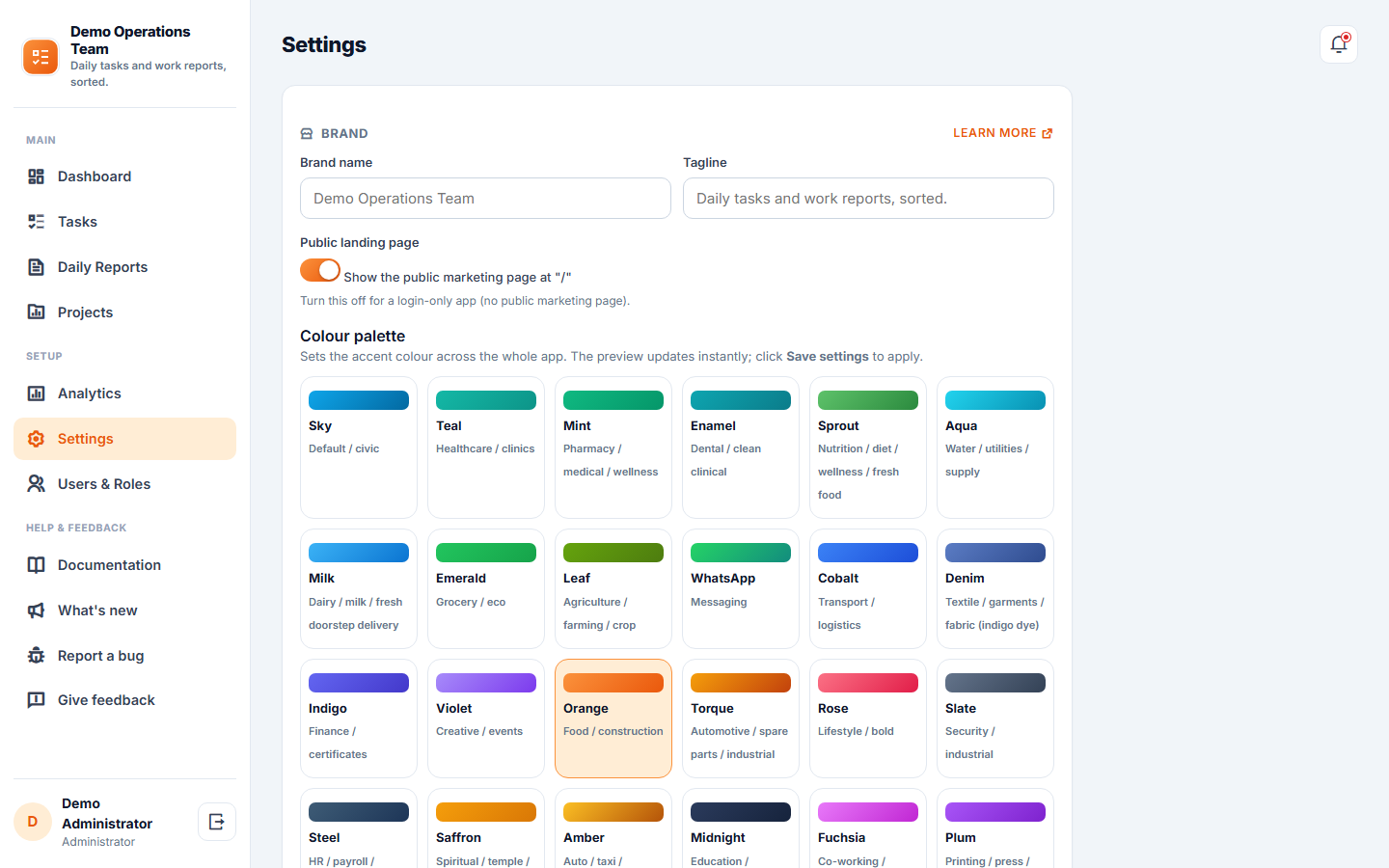Choose the Violet colour palette
The image size is (1389, 868).
pyautogui.click(x=486, y=719)
